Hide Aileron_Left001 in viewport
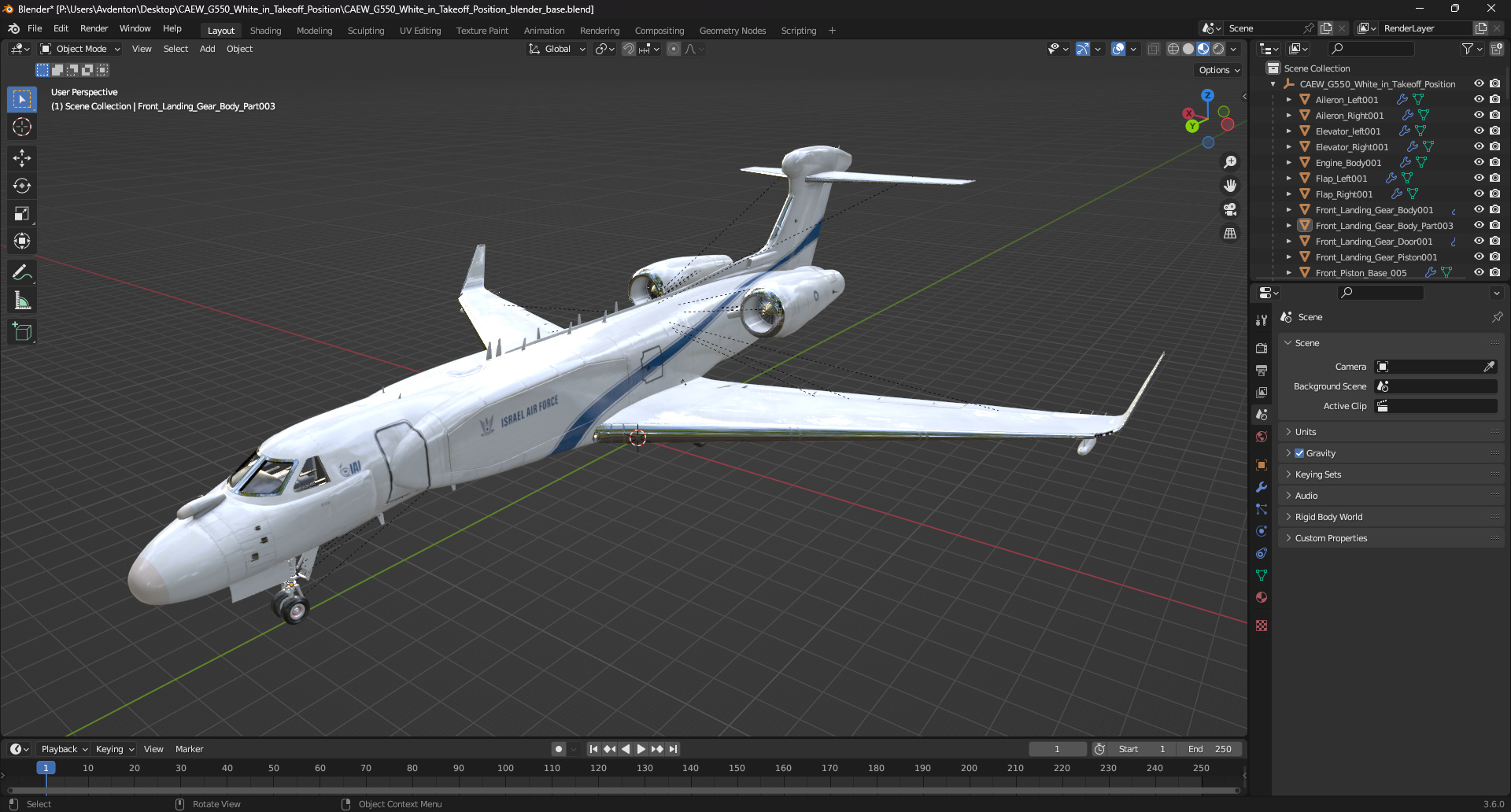 tap(1479, 99)
